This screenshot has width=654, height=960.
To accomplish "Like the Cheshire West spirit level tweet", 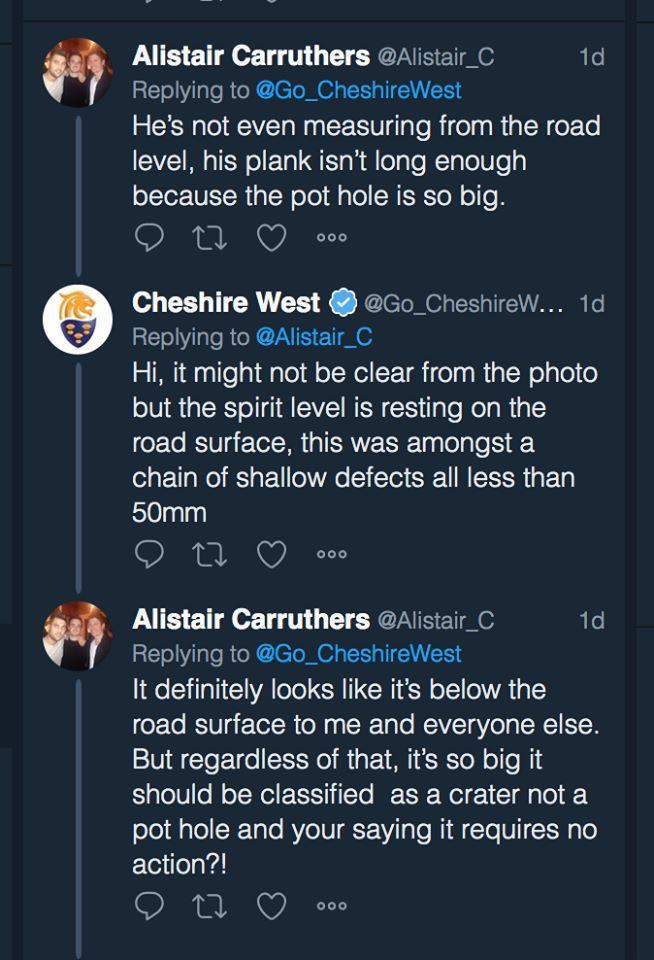I will click(271, 552).
